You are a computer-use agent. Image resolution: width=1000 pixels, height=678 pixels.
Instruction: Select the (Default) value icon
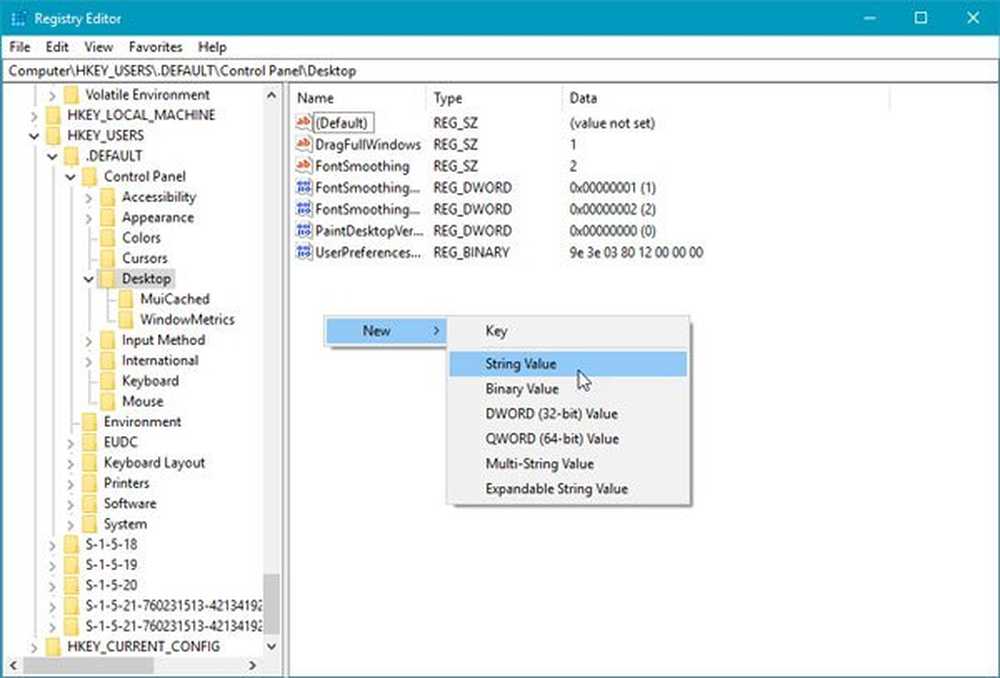coord(305,123)
